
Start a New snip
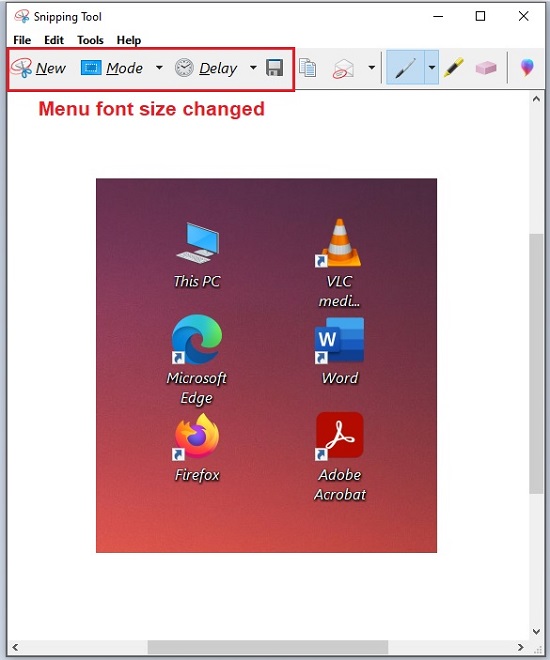(38, 68)
